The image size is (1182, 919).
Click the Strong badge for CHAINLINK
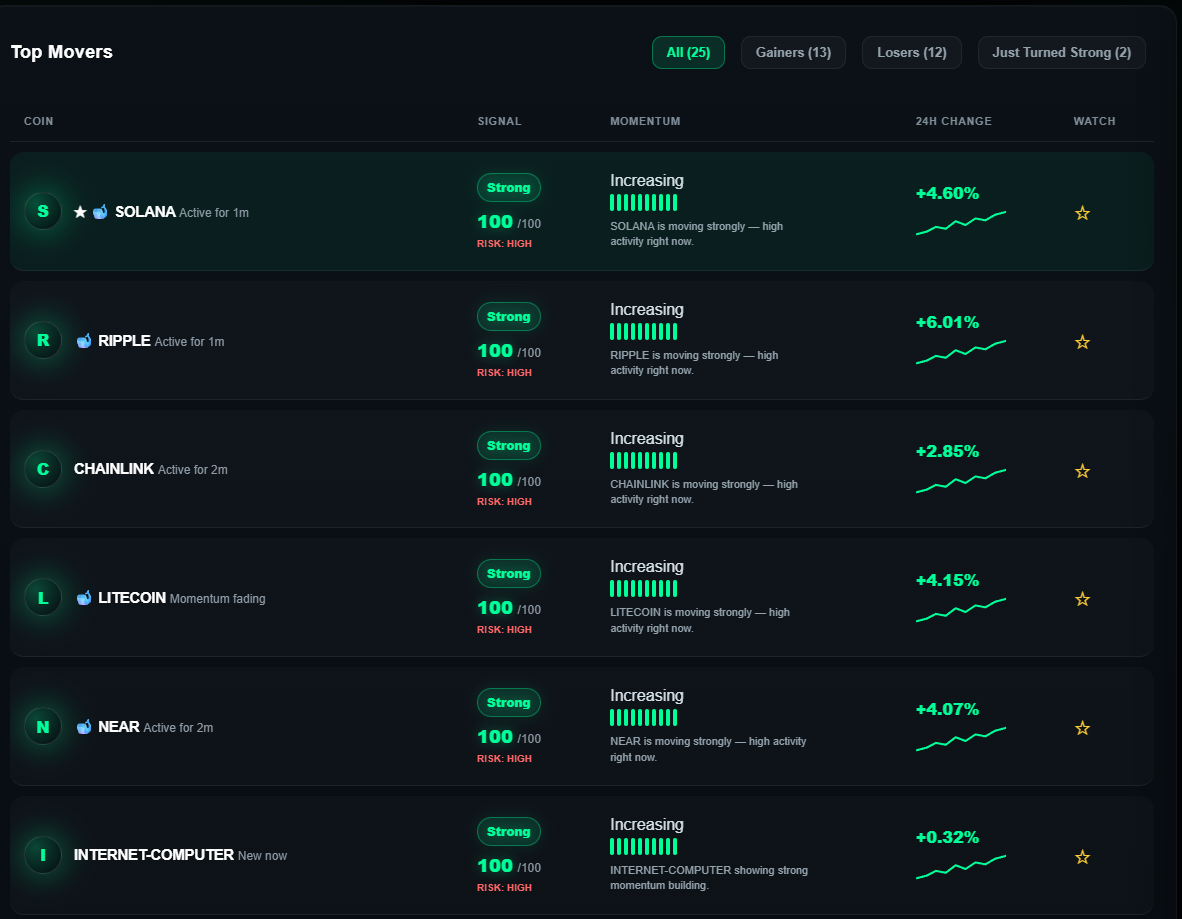coord(509,446)
